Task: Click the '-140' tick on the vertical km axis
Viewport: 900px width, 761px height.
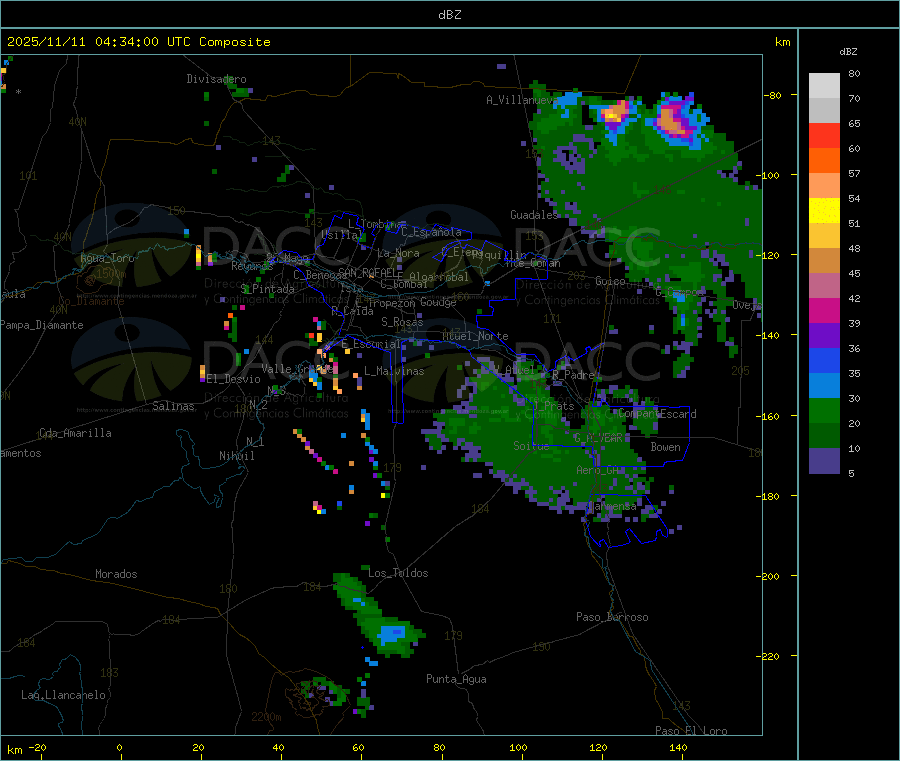Action: [769, 336]
